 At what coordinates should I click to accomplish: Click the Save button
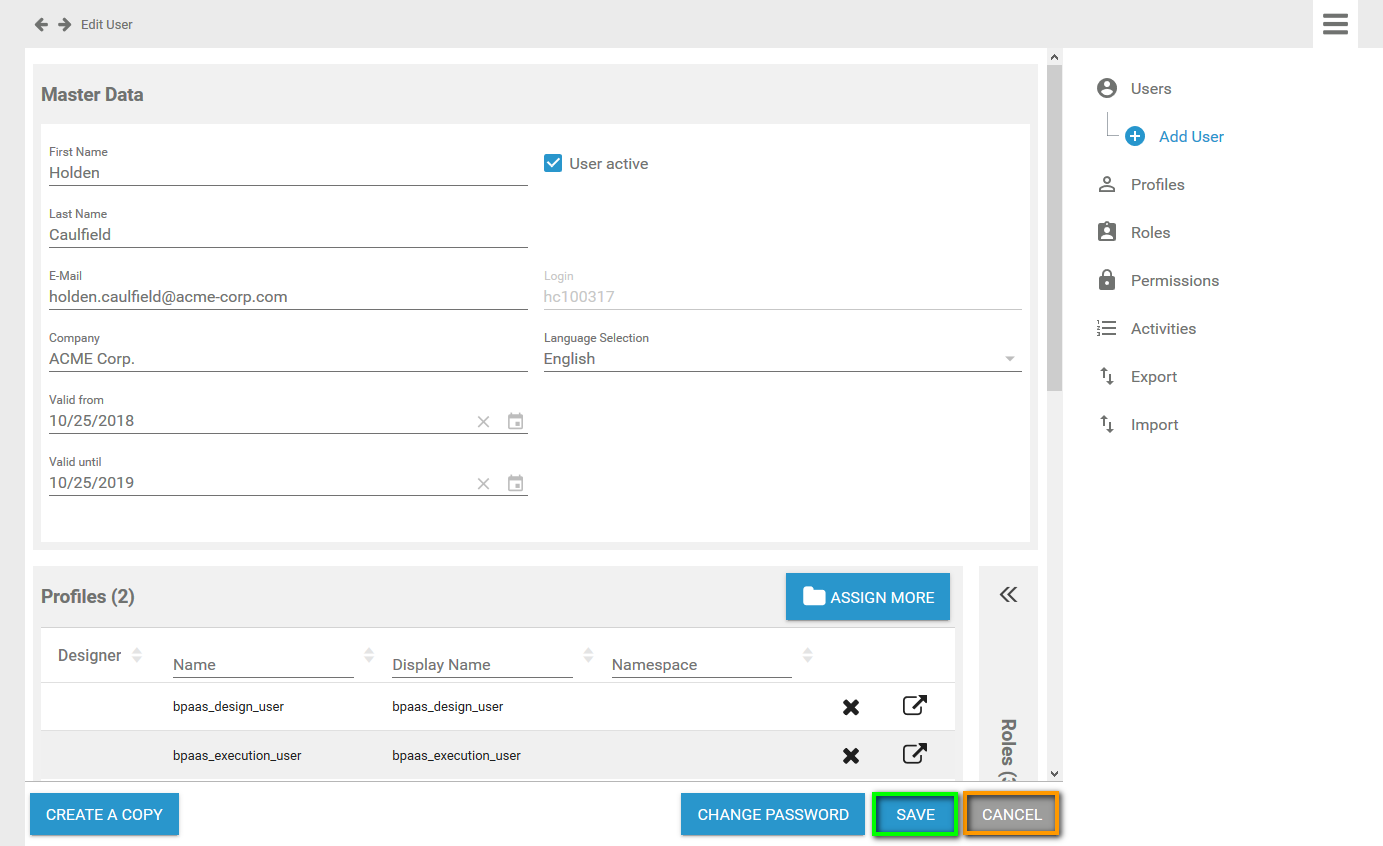click(915, 814)
